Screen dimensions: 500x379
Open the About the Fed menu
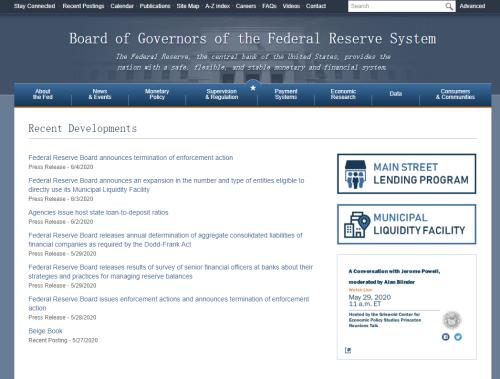coord(43,94)
